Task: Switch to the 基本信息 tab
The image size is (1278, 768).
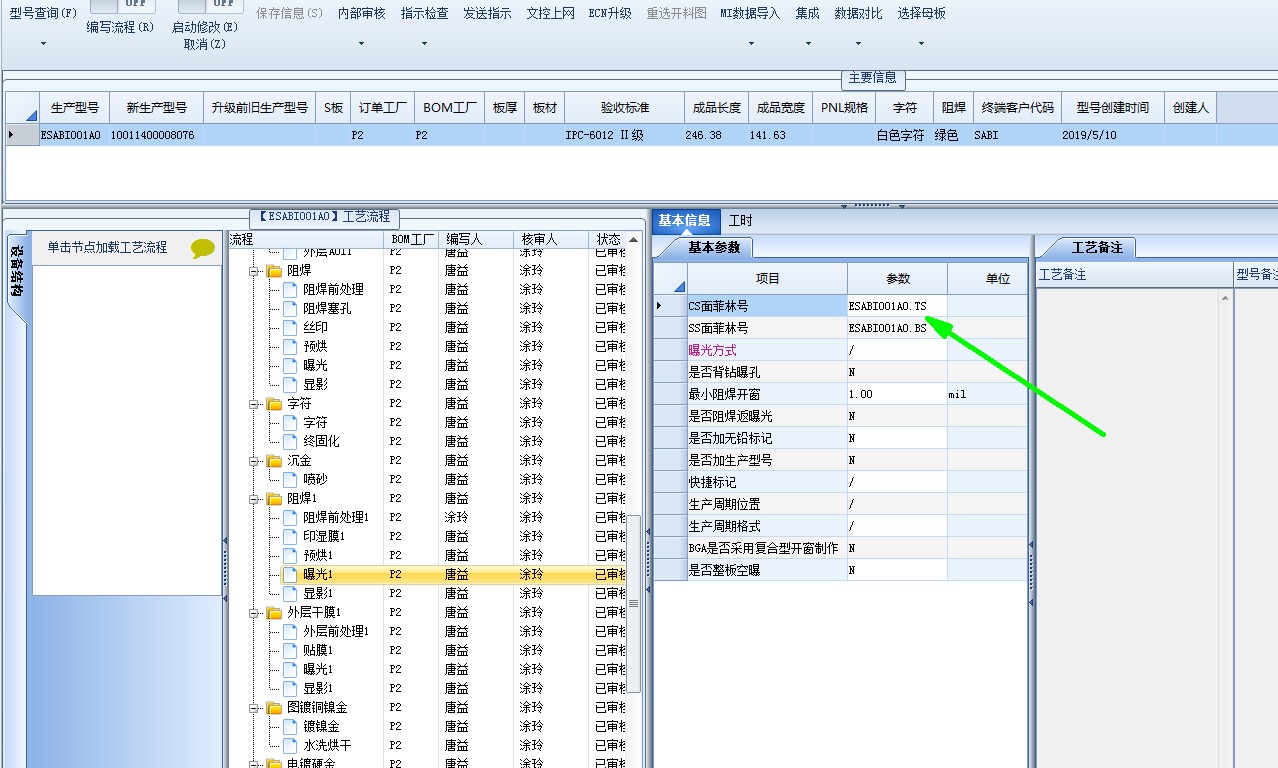Action: coord(684,221)
